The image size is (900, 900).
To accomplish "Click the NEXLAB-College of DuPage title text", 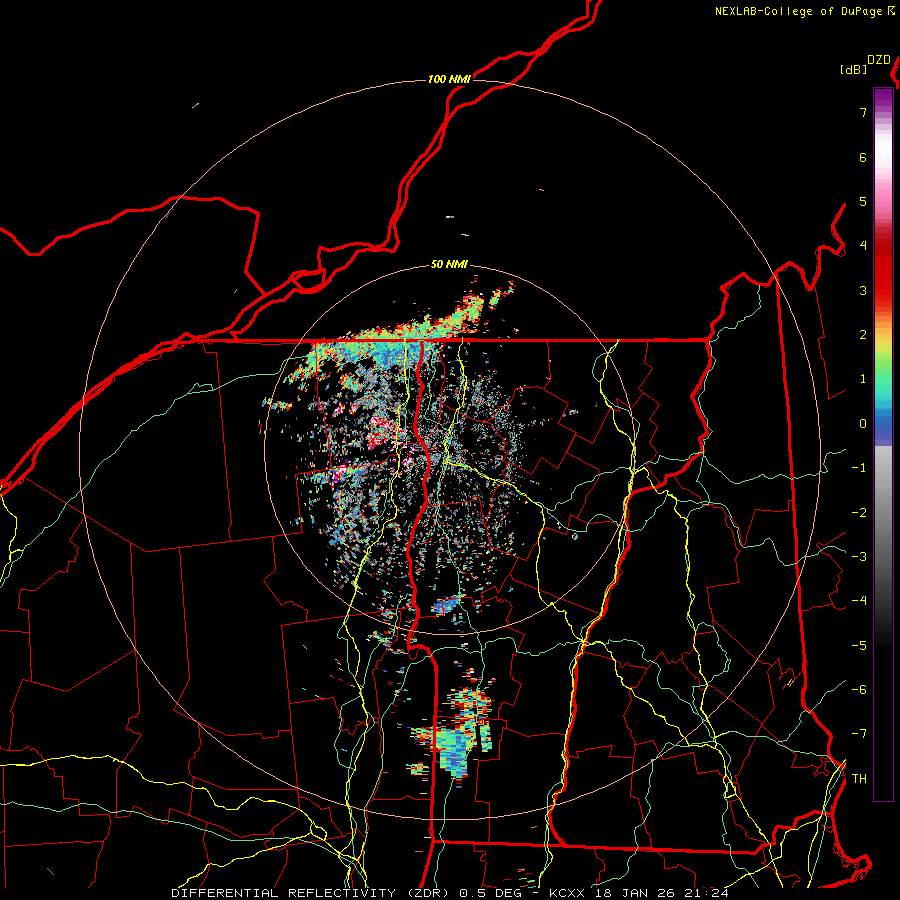I will pyautogui.click(x=799, y=11).
